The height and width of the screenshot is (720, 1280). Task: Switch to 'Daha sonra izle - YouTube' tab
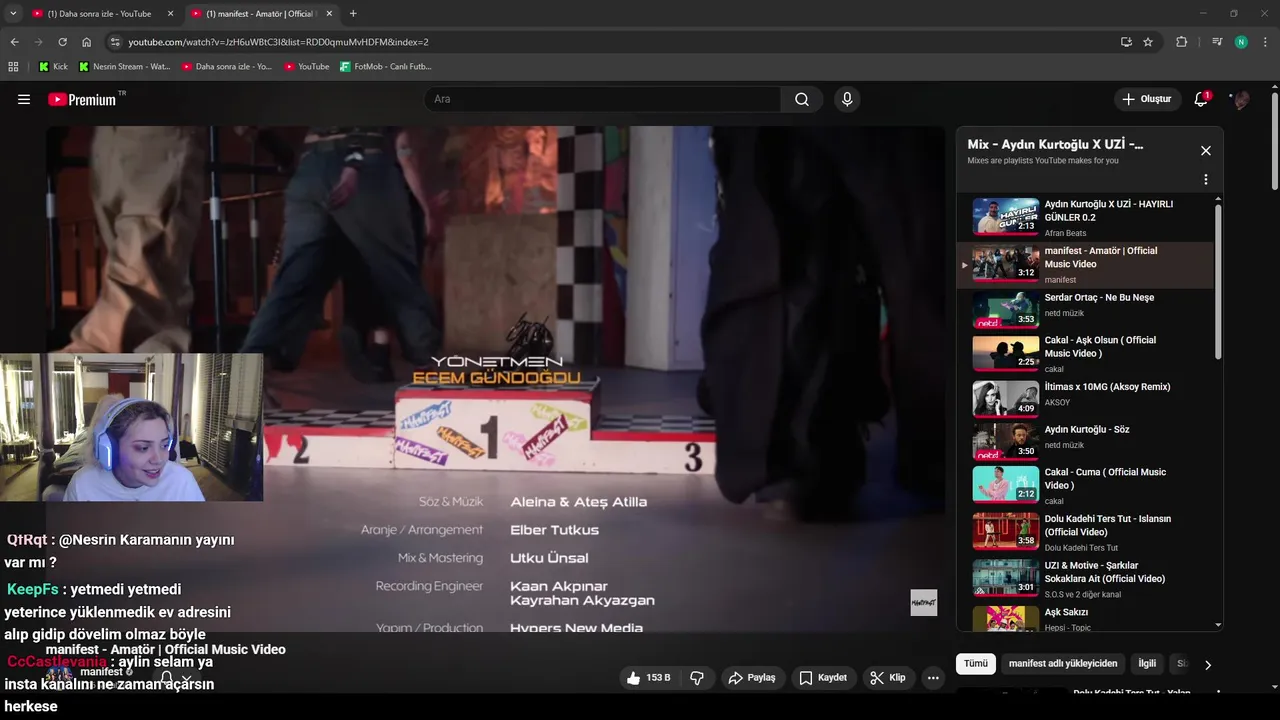[100, 14]
